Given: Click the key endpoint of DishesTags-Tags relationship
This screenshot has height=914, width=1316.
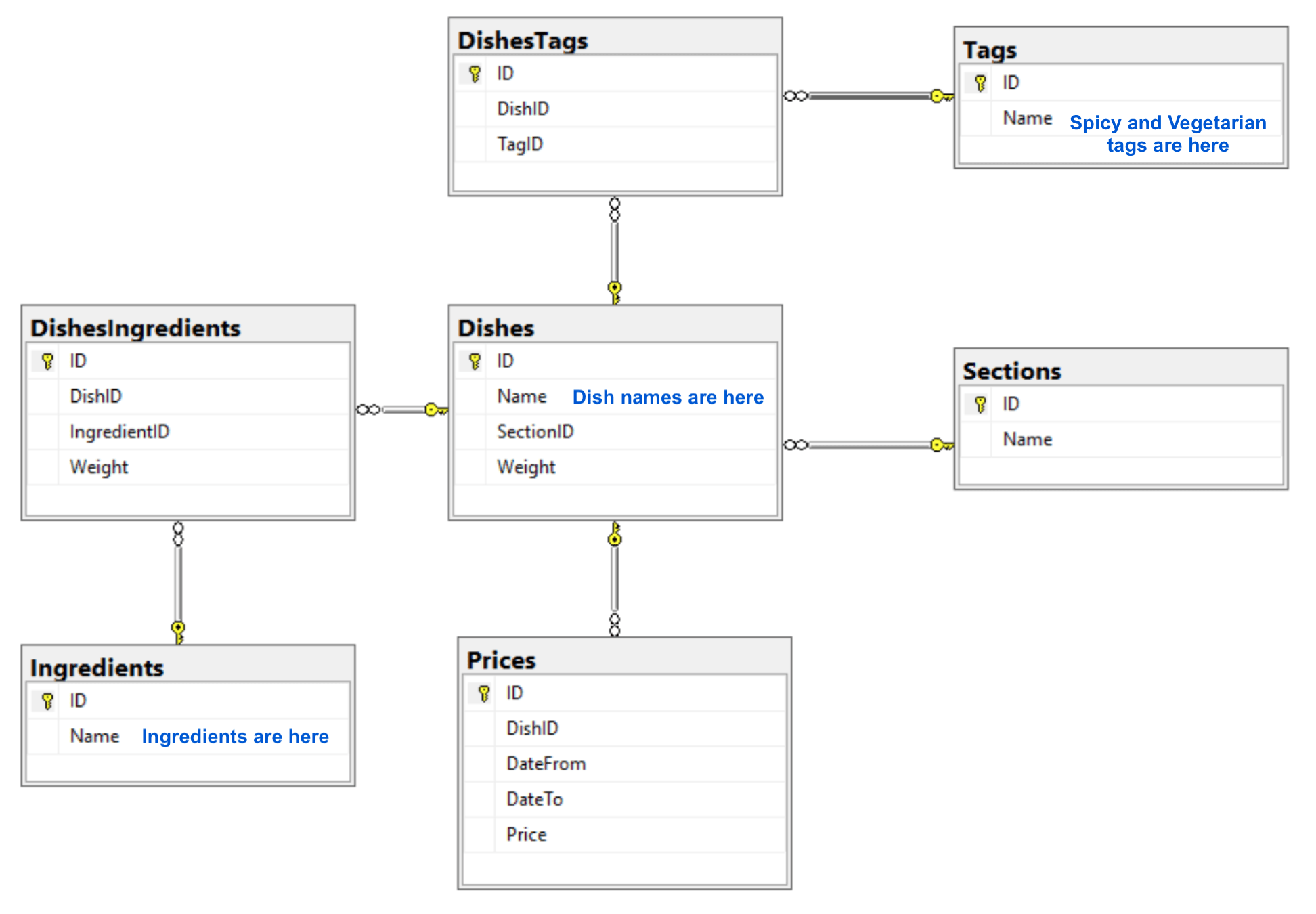Looking at the screenshot, I should (940, 96).
